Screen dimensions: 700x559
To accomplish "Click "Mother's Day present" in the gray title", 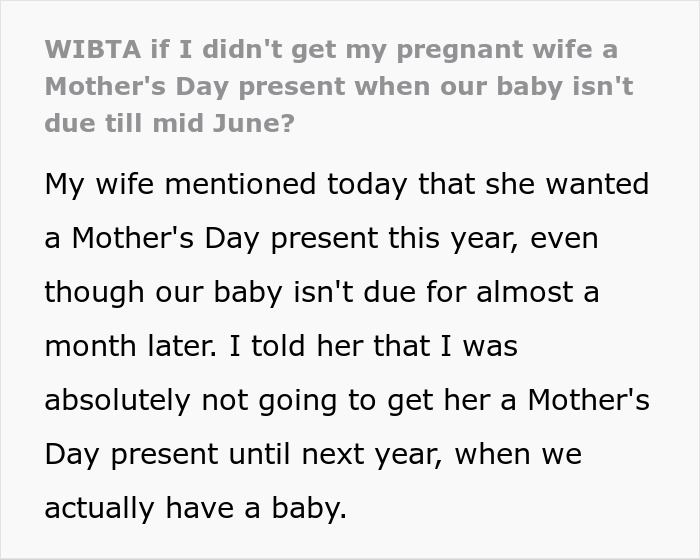I will tap(195, 86).
